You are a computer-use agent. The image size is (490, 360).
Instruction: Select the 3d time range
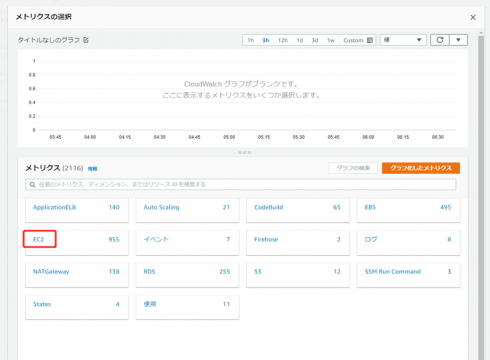(x=315, y=40)
